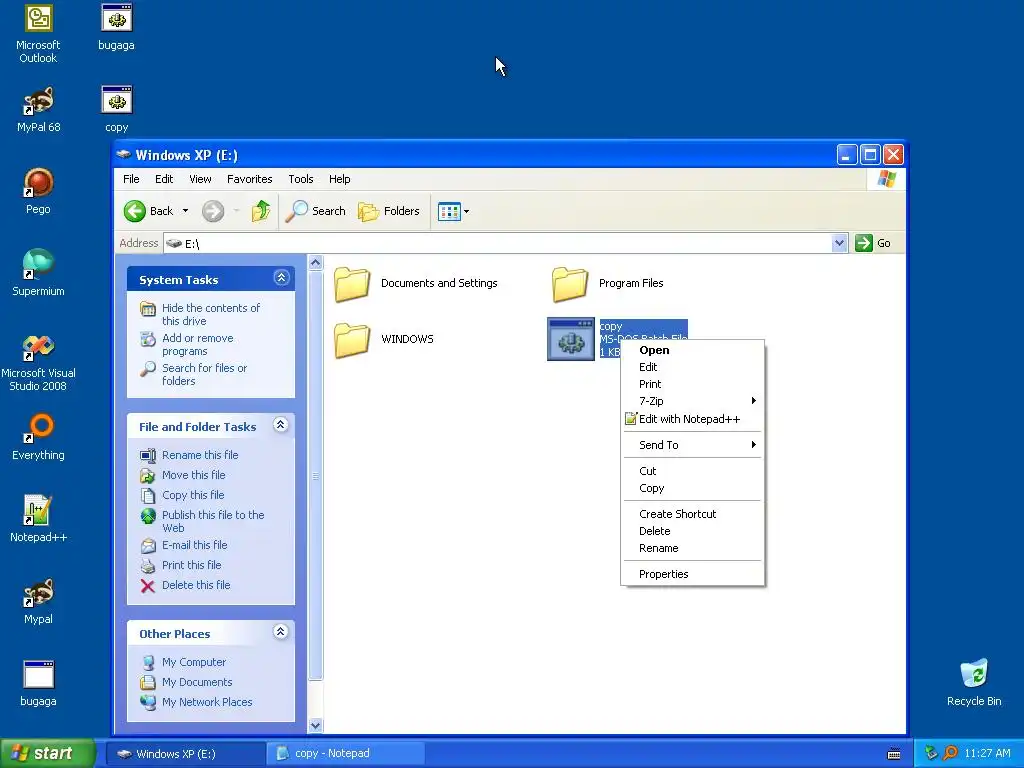Open the Back history dropdown arrow
The image size is (1024, 768).
point(185,211)
